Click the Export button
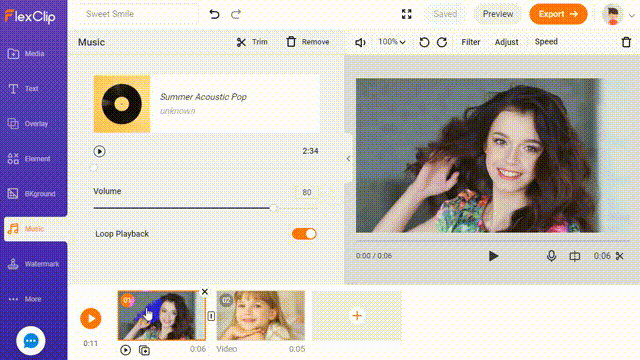 (x=558, y=14)
